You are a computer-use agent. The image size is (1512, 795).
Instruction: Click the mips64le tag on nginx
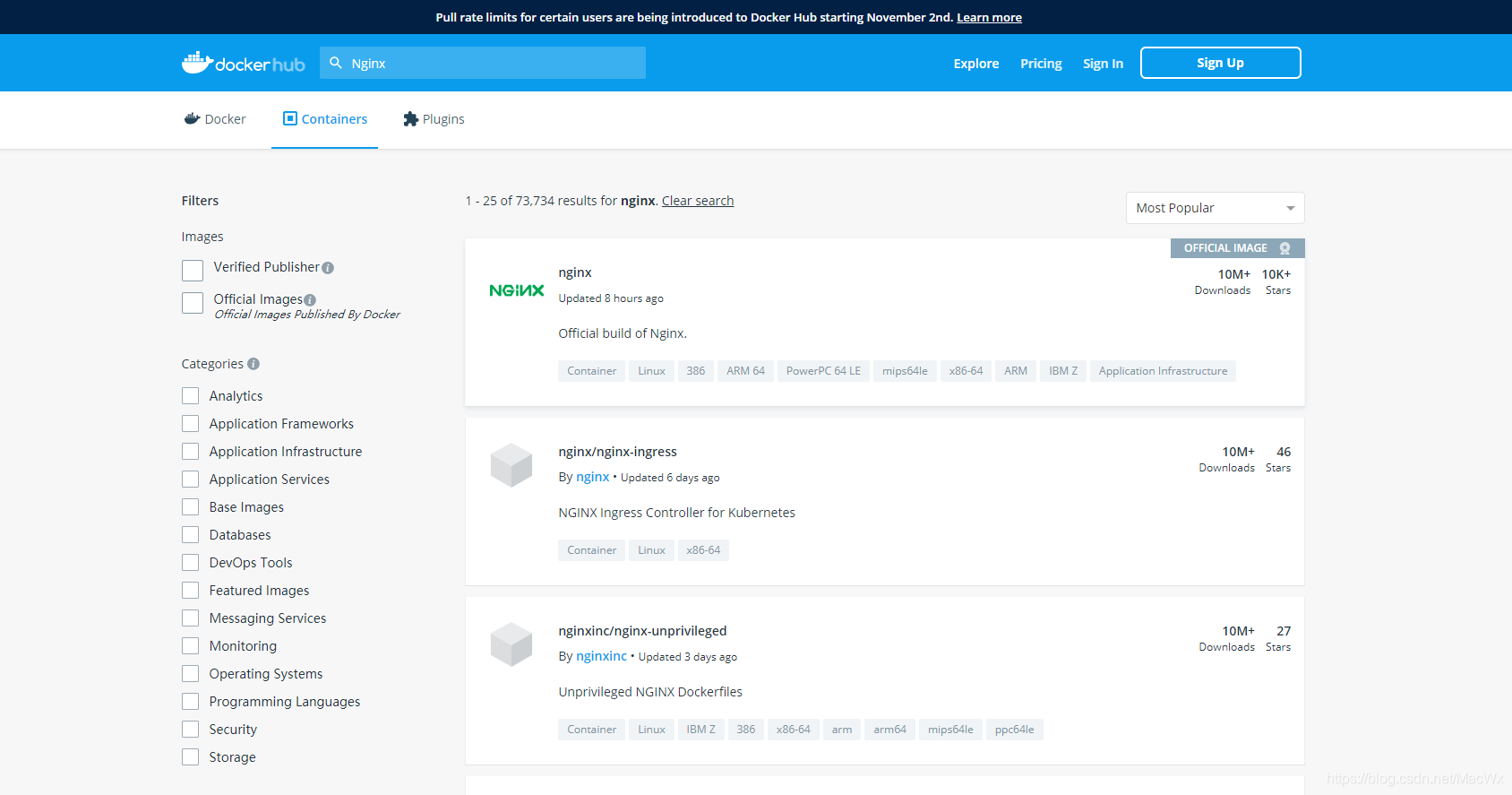(905, 371)
